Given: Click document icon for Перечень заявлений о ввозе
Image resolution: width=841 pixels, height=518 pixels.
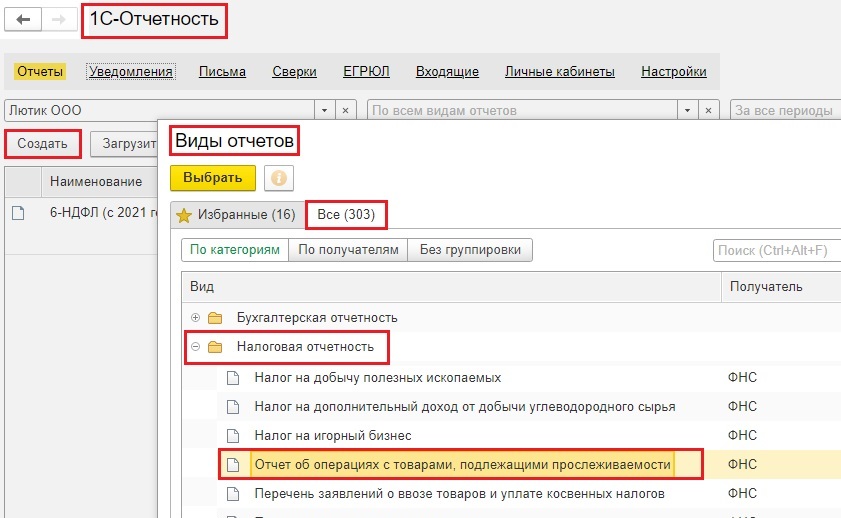Looking at the screenshot, I should click(x=233, y=494).
